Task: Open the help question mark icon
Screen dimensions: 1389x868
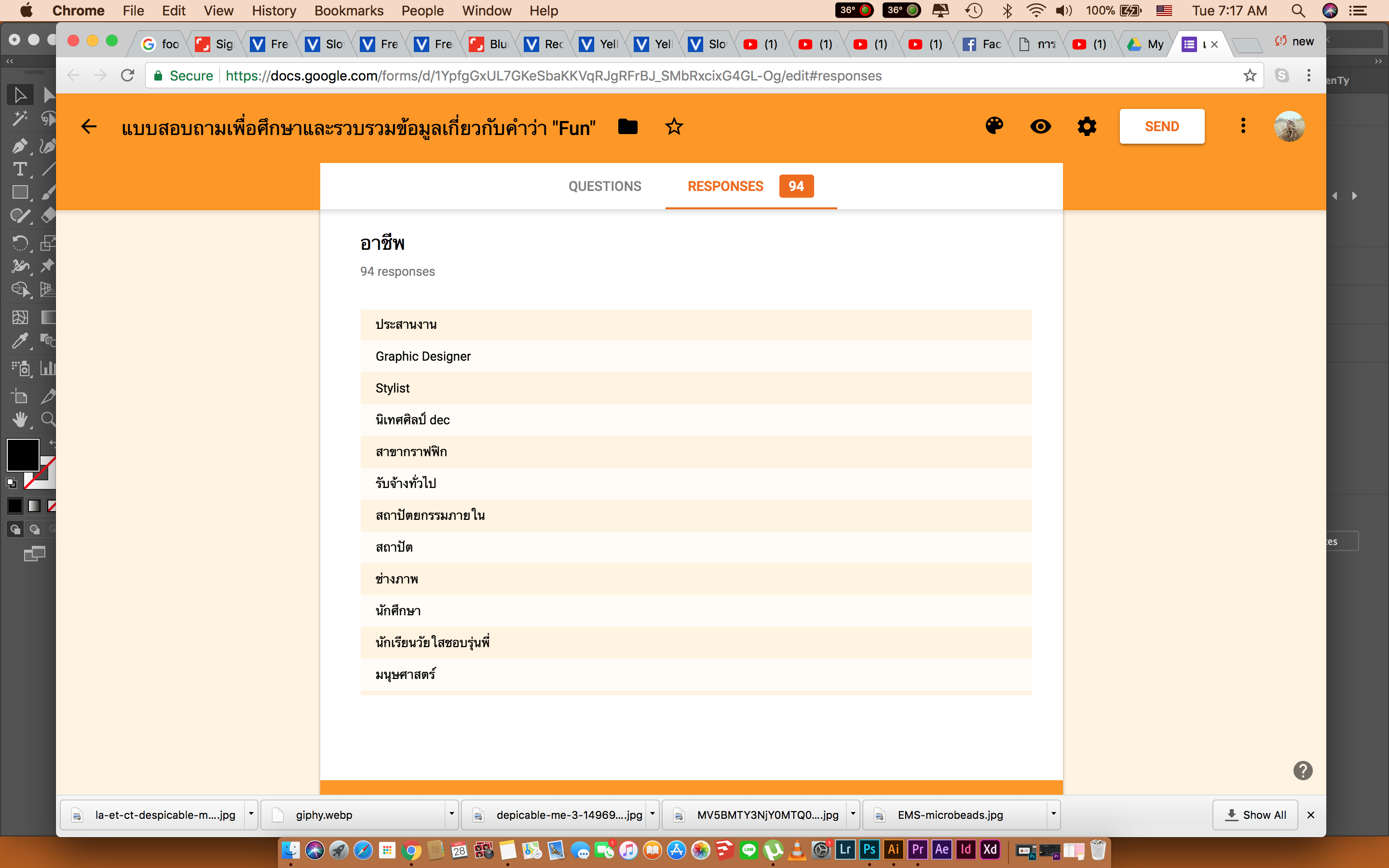Action: click(1302, 771)
